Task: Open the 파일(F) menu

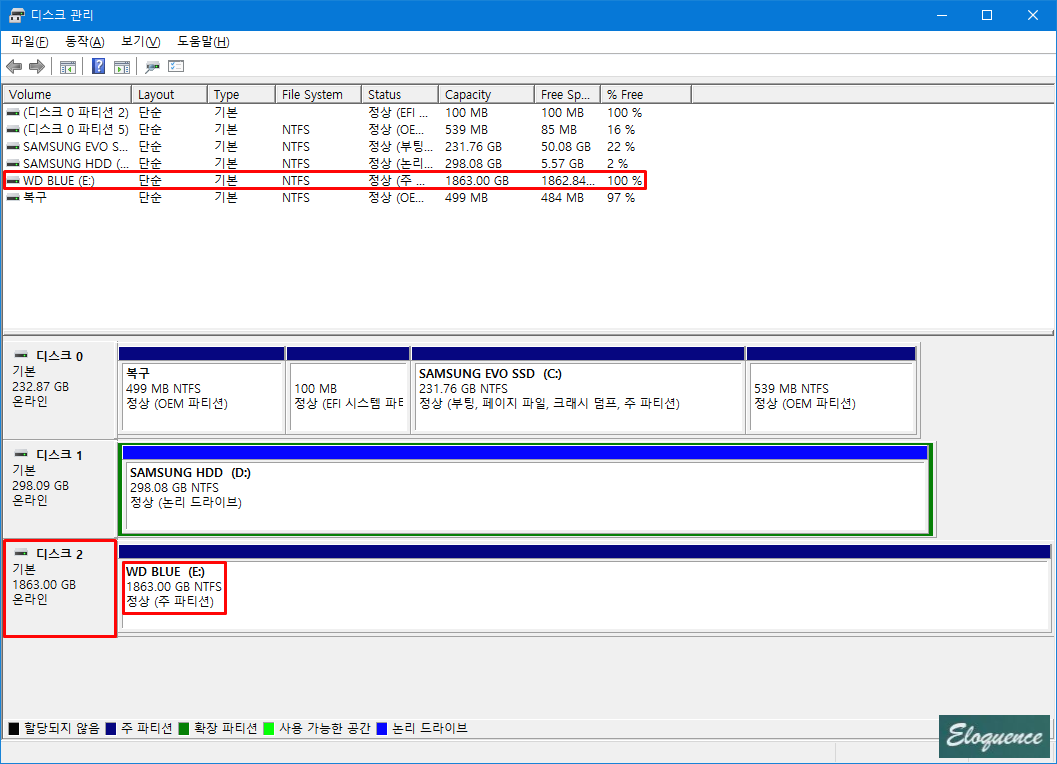Action: [x=30, y=42]
